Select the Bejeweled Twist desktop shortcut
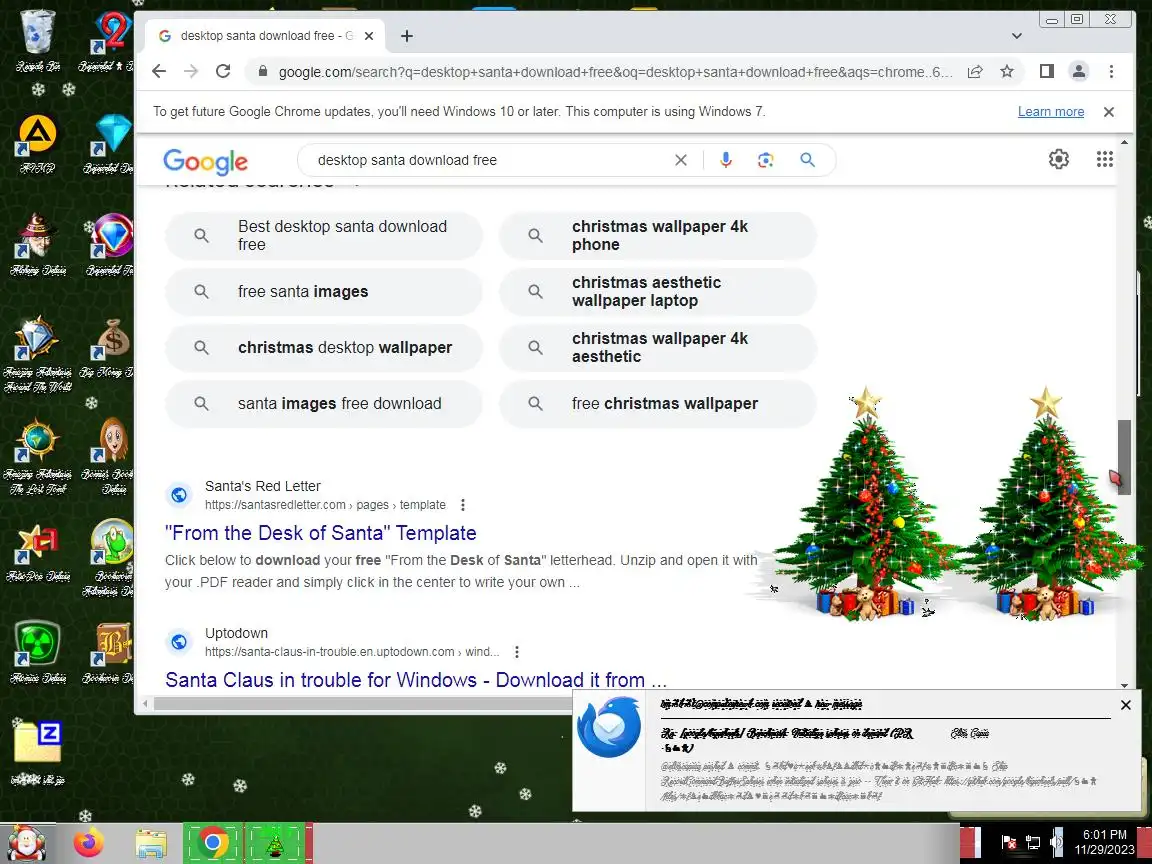Image resolution: width=1152 pixels, height=864 pixels. 112,246
